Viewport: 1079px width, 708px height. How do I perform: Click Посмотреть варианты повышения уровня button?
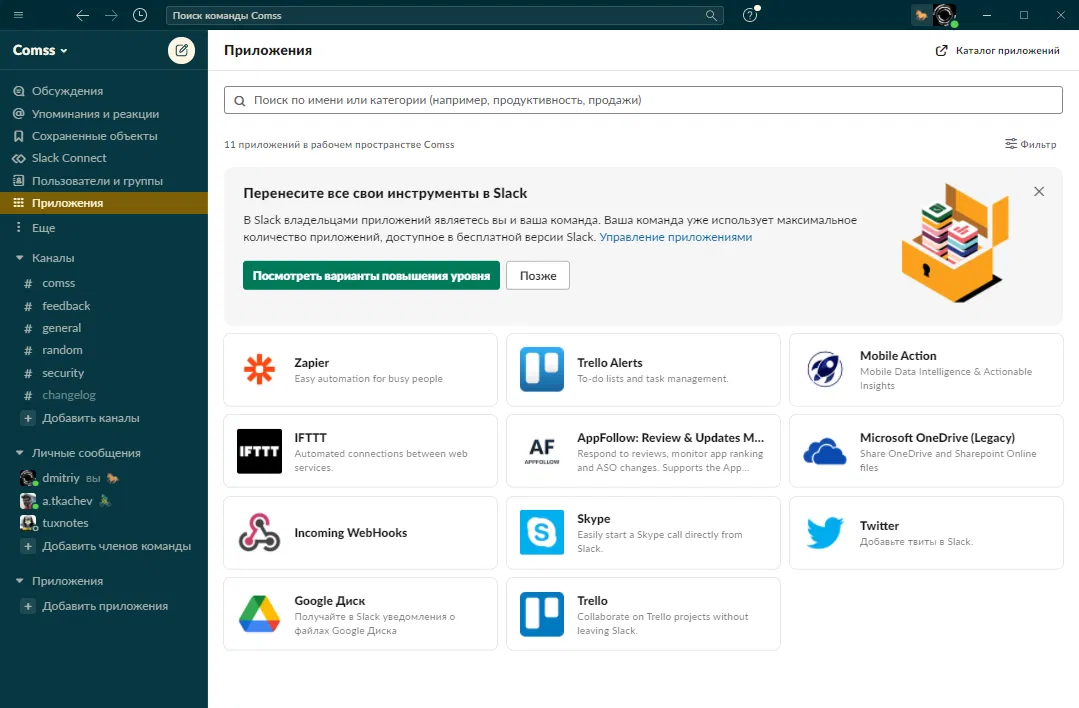coord(371,276)
